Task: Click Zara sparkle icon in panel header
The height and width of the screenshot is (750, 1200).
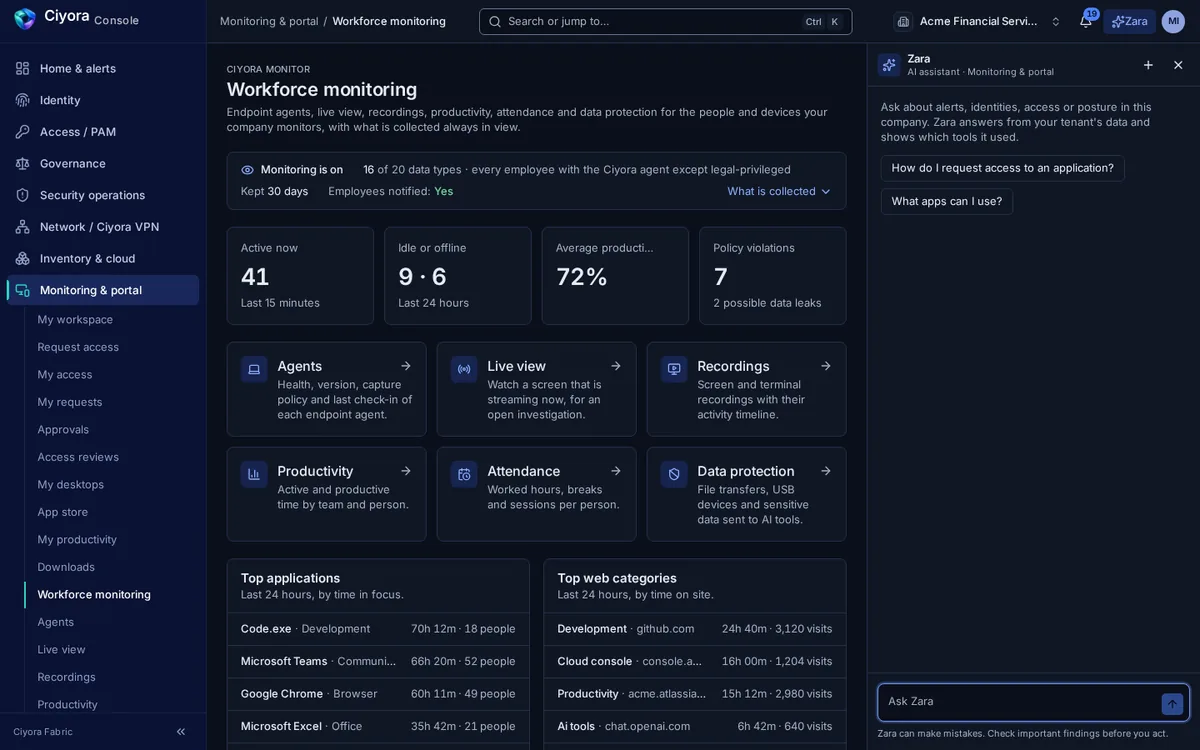Action: pyautogui.click(x=889, y=65)
